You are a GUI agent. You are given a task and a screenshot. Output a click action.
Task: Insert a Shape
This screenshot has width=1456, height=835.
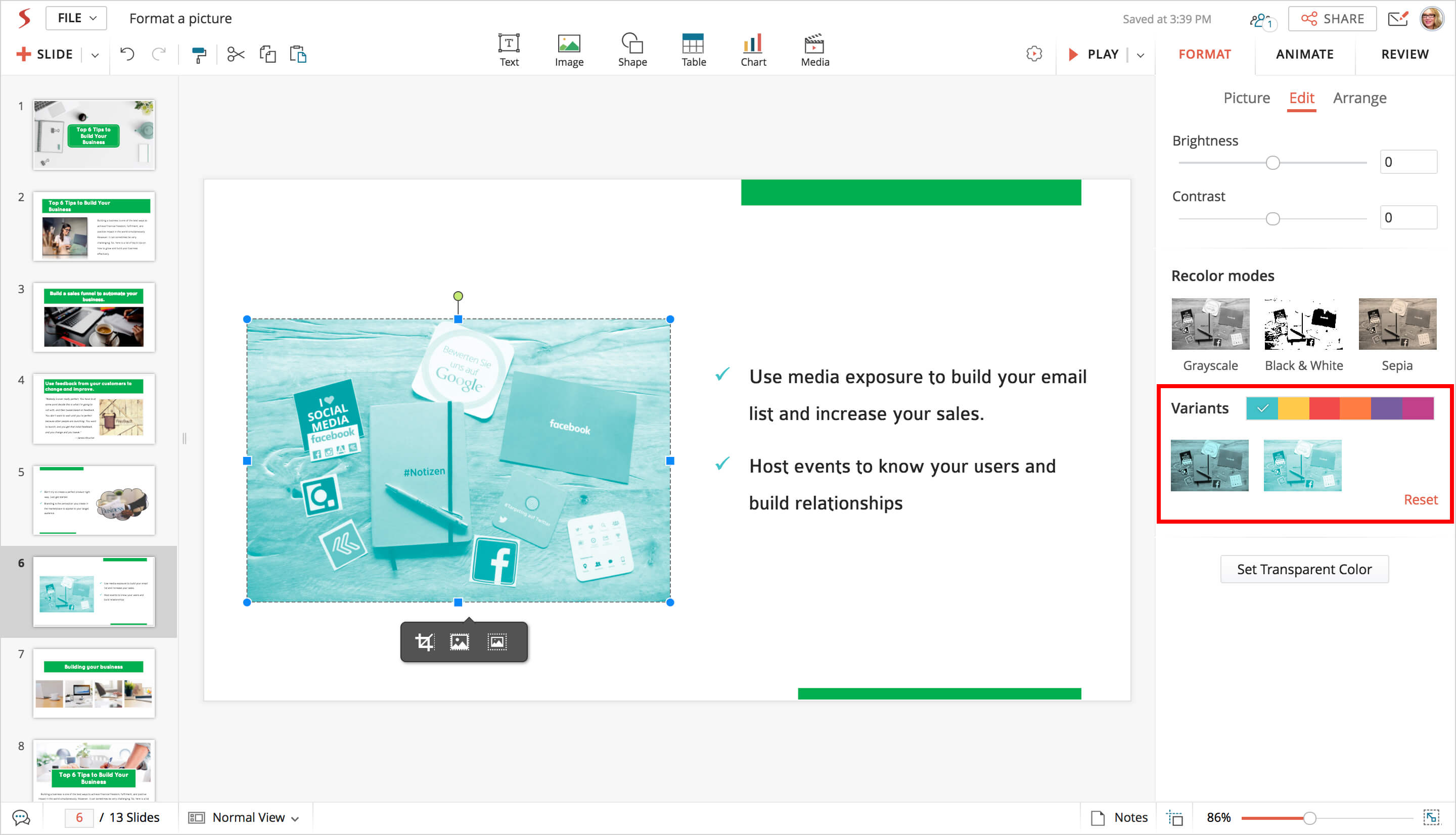(x=632, y=50)
